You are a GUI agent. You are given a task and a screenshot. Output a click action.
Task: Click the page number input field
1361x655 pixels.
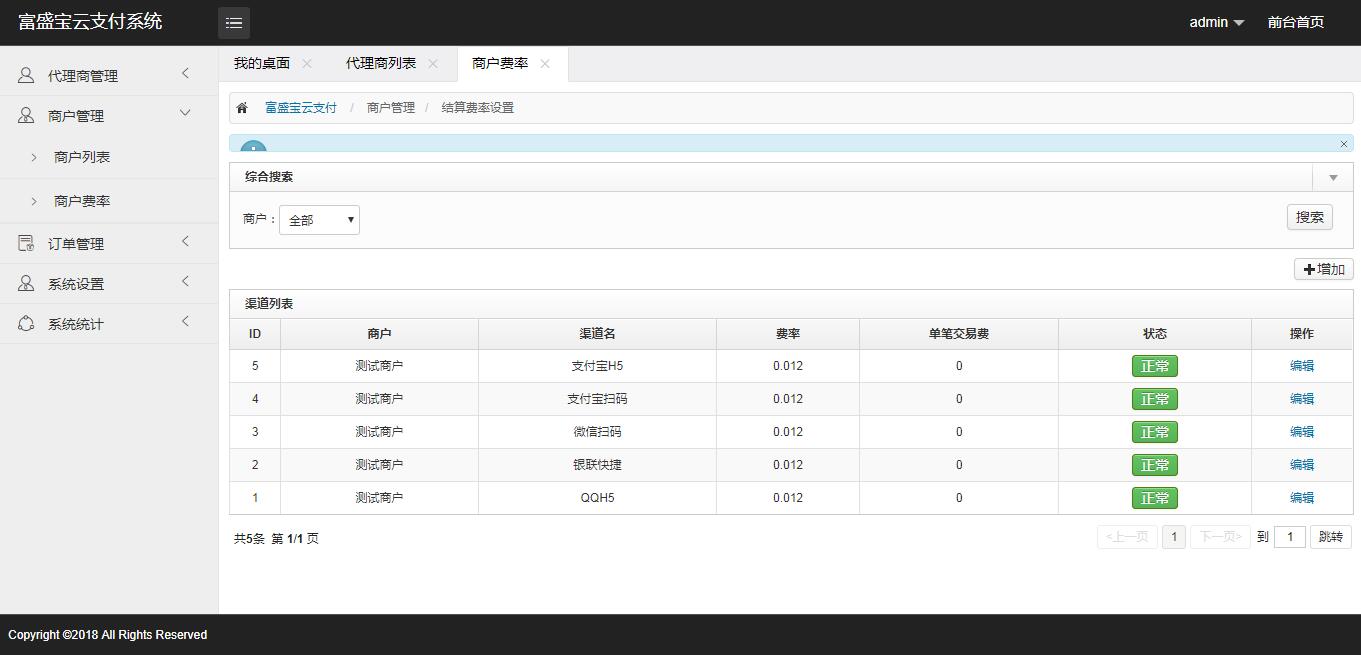click(1289, 537)
